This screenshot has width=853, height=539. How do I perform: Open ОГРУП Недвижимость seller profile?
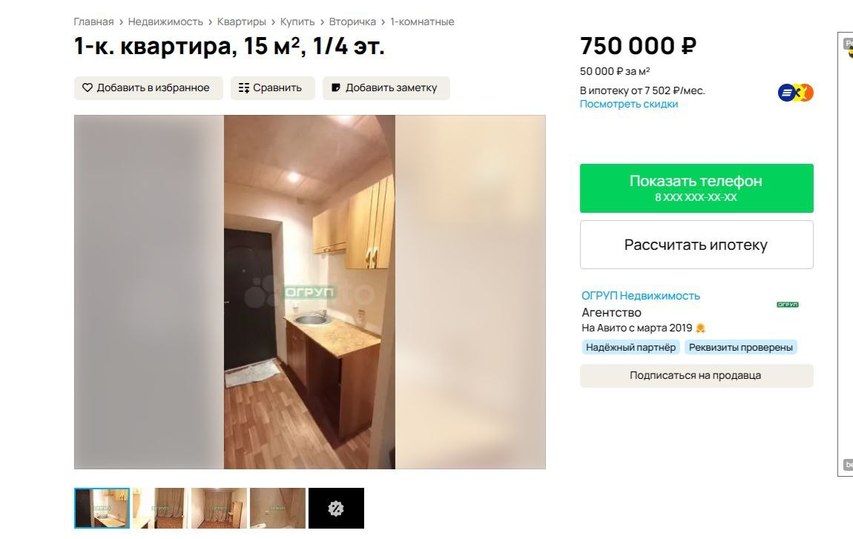tap(641, 296)
